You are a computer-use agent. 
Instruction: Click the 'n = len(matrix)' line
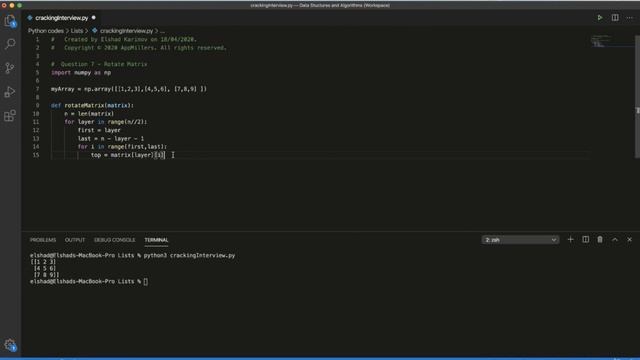[89, 114]
